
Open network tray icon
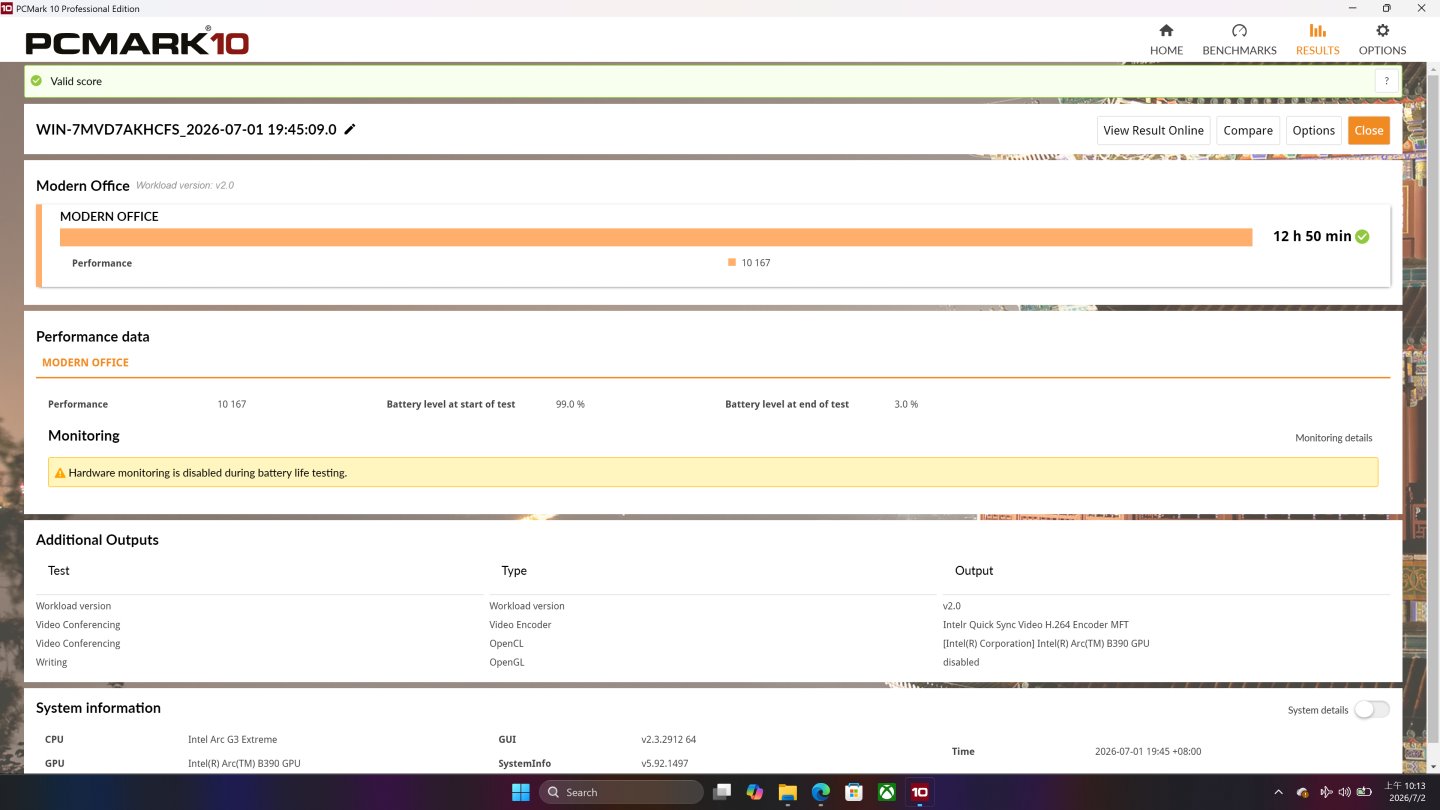click(1326, 792)
